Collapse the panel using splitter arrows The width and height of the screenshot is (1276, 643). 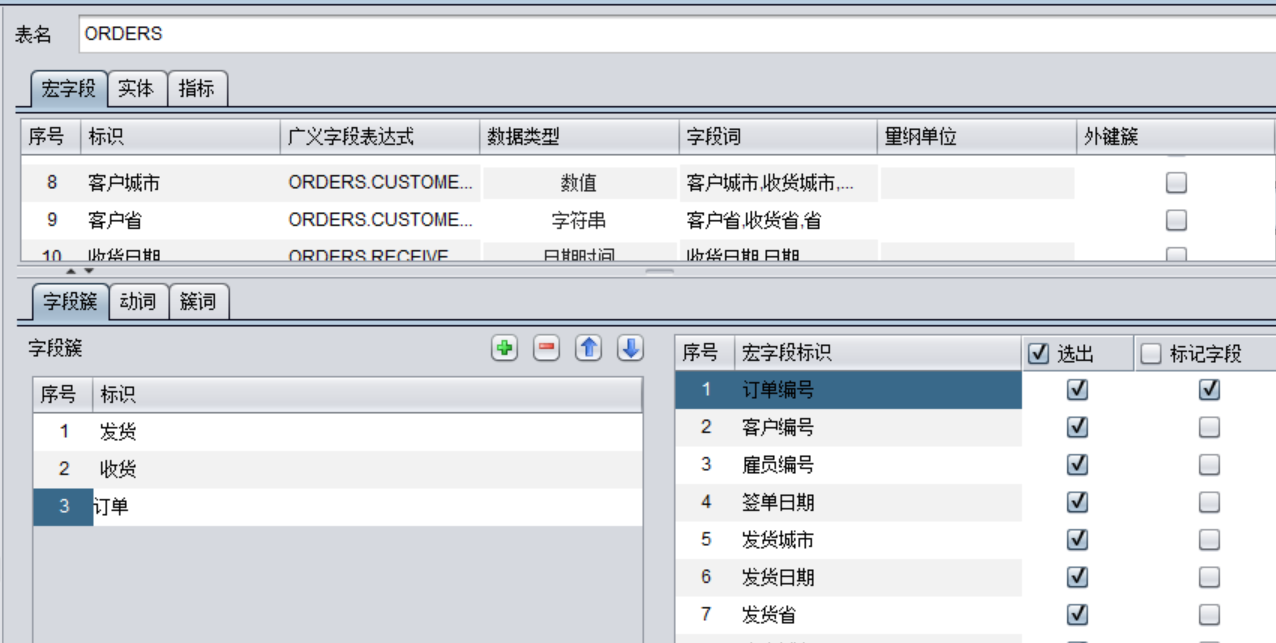[71, 271]
